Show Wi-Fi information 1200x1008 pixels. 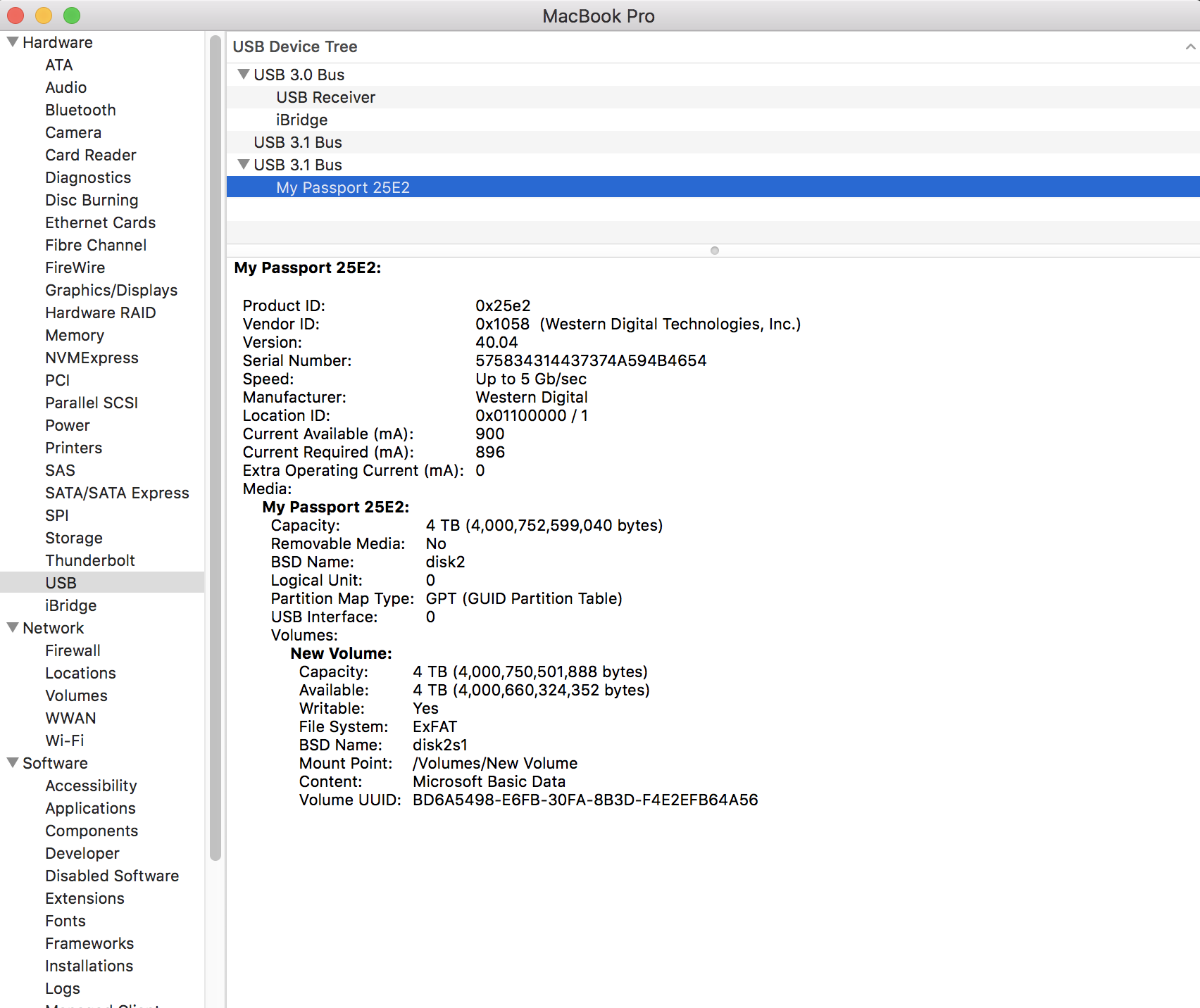coord(65,741)
